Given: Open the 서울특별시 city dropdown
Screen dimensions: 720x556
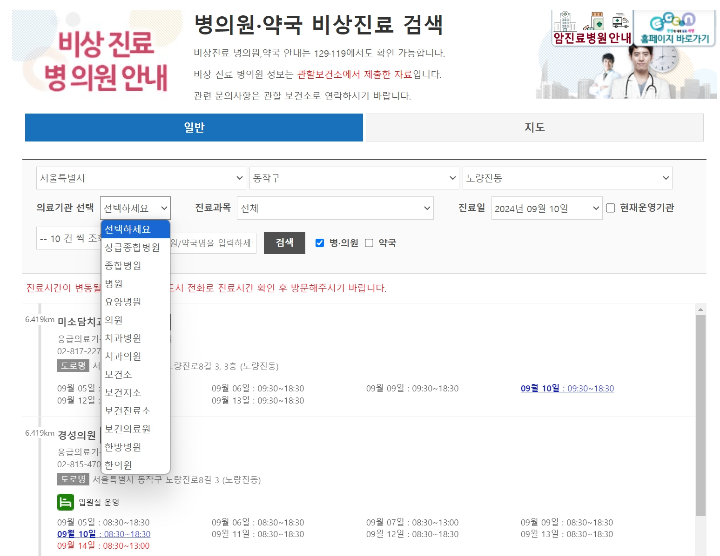Looking at the screenshot, I should [x=141, y=178].
